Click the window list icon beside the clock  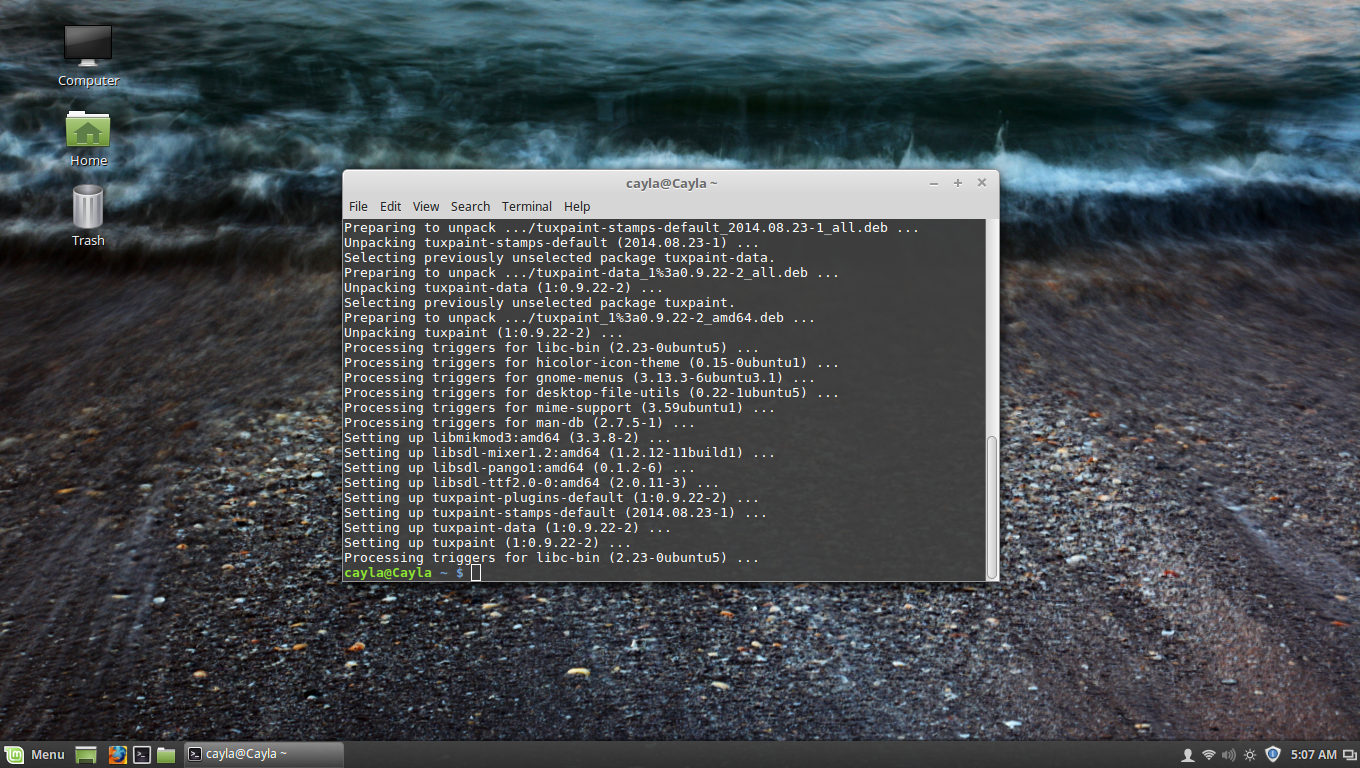1348,755
